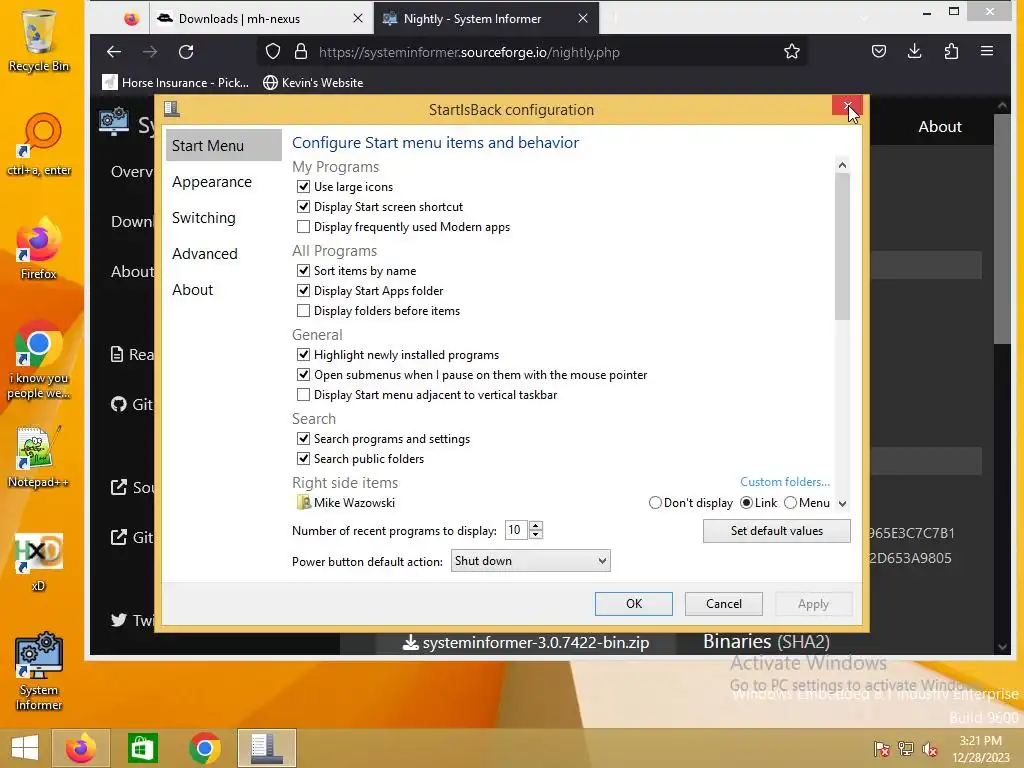Enable Display folders before items
This screenshot has width=1024, height=768.
(x=303, y=311)
